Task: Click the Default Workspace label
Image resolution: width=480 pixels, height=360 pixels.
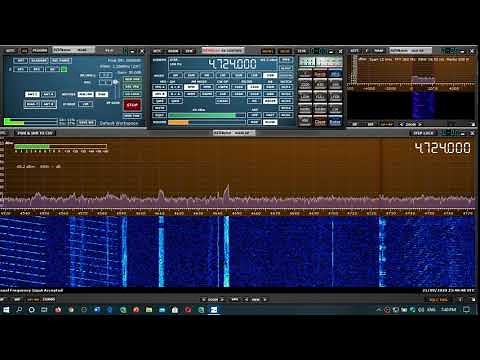Action: coord(119,123)
